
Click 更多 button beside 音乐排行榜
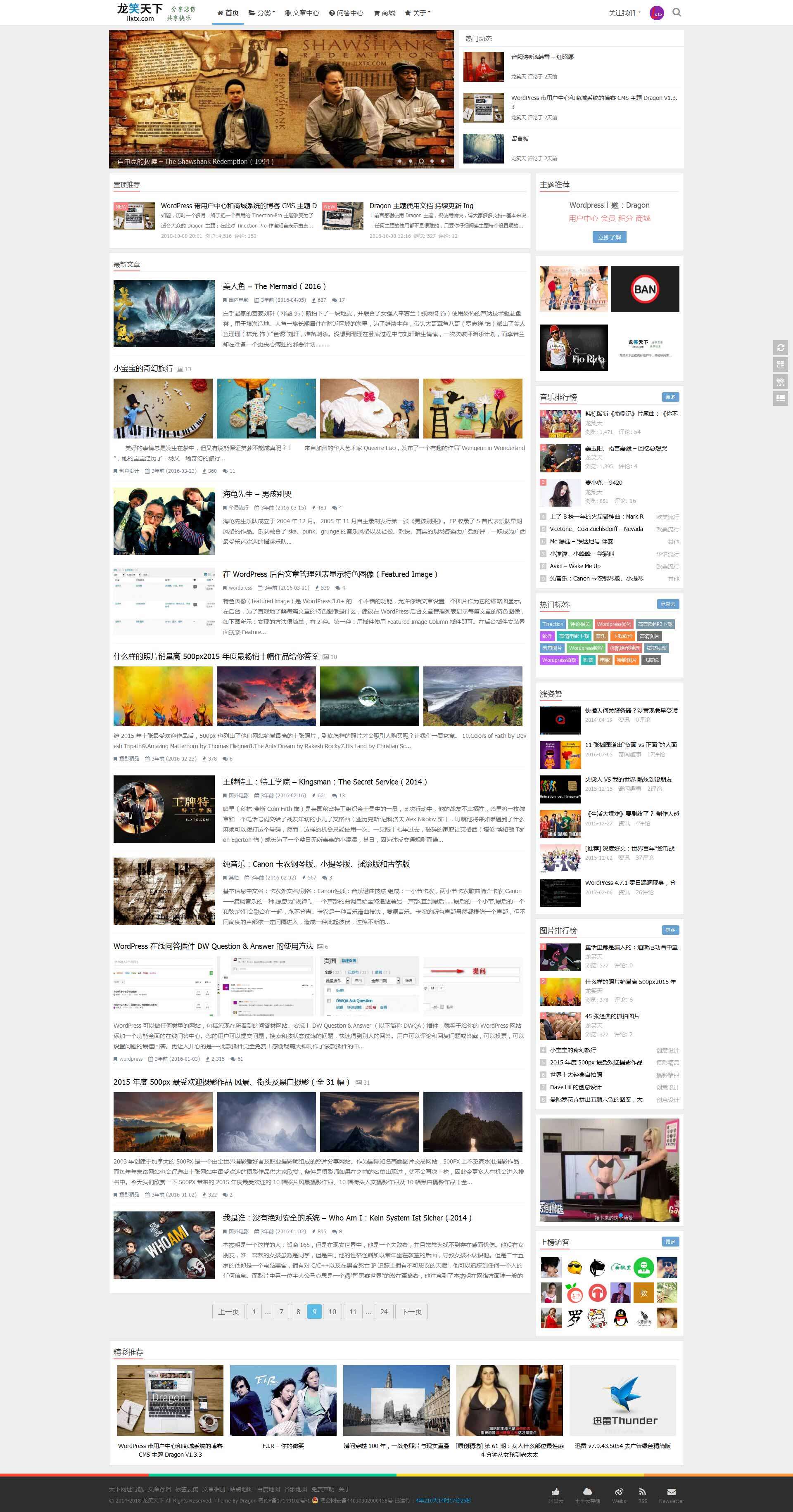[670, 397]
